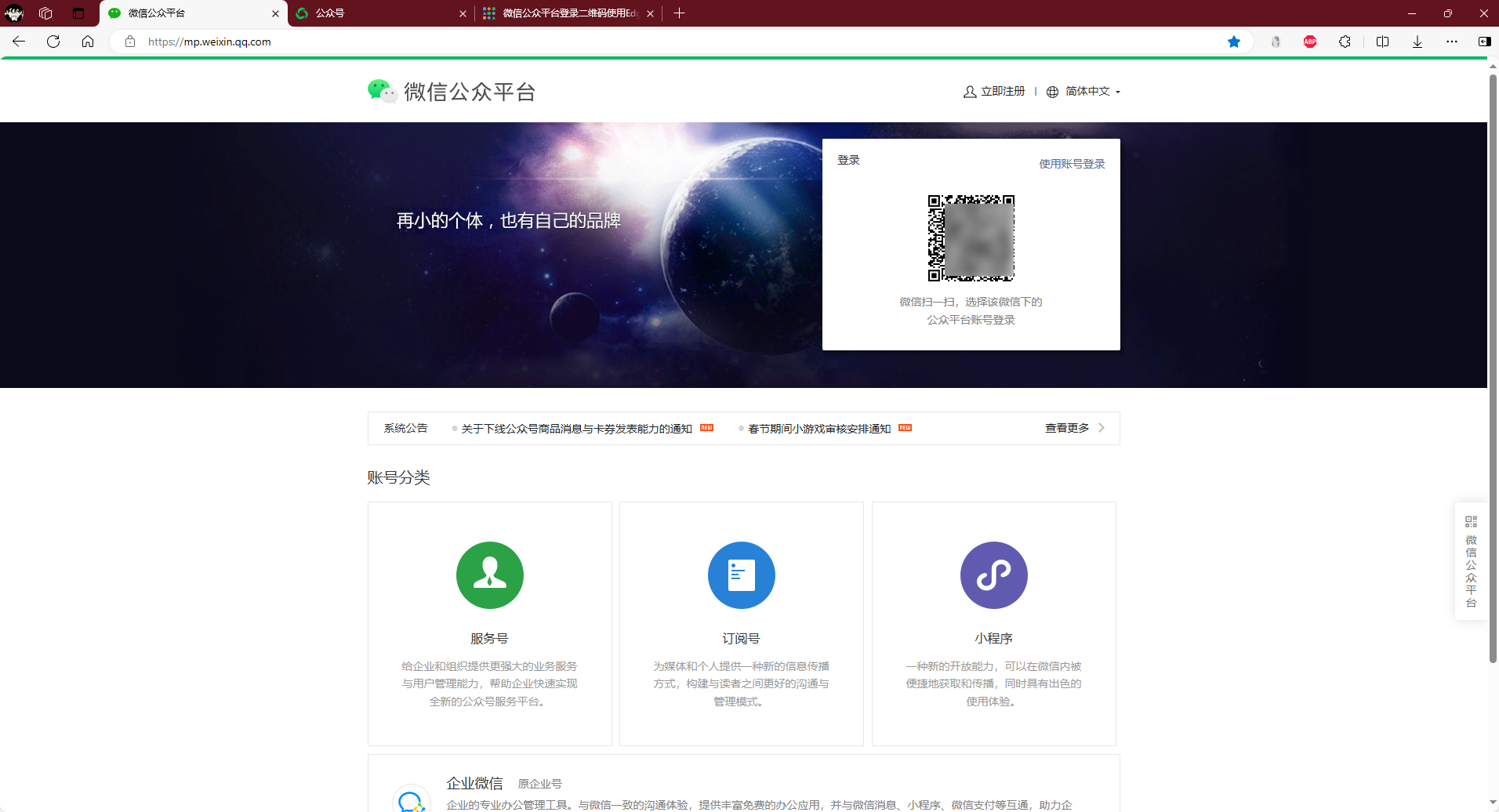The height and width of the screenshot is (812, 1499).
Task: Open the 企业微信 chat bubble icon
Action: (412, 799)
